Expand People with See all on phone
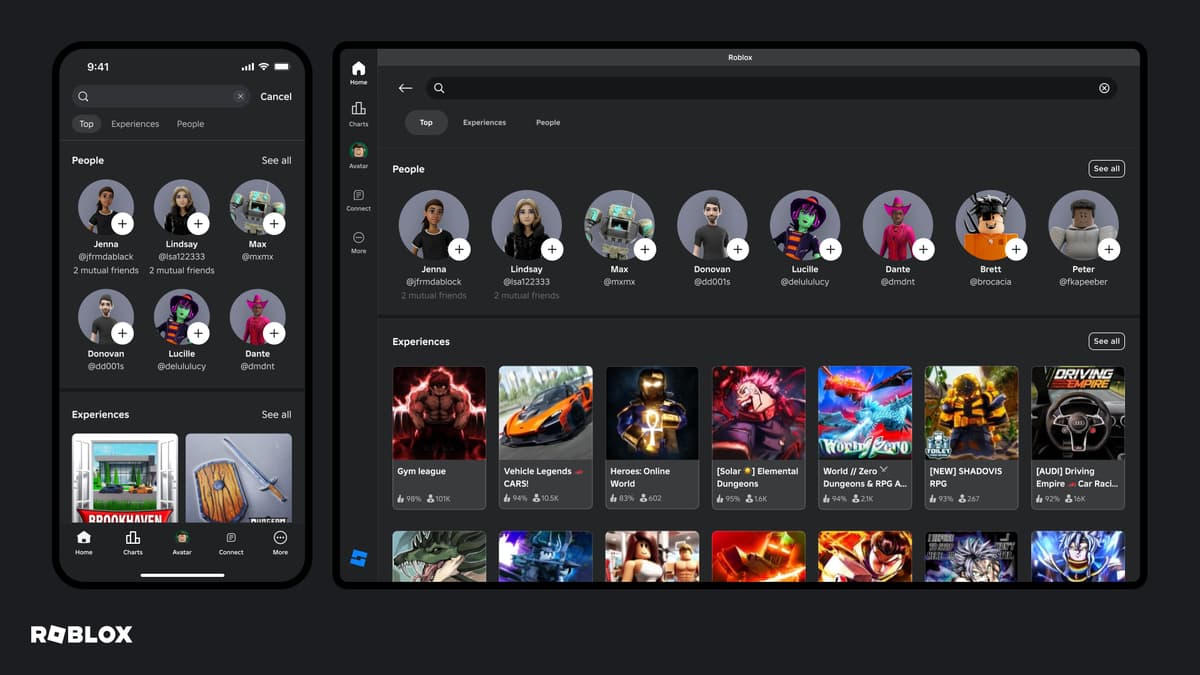1200x675 pixels. coord(276,160)
